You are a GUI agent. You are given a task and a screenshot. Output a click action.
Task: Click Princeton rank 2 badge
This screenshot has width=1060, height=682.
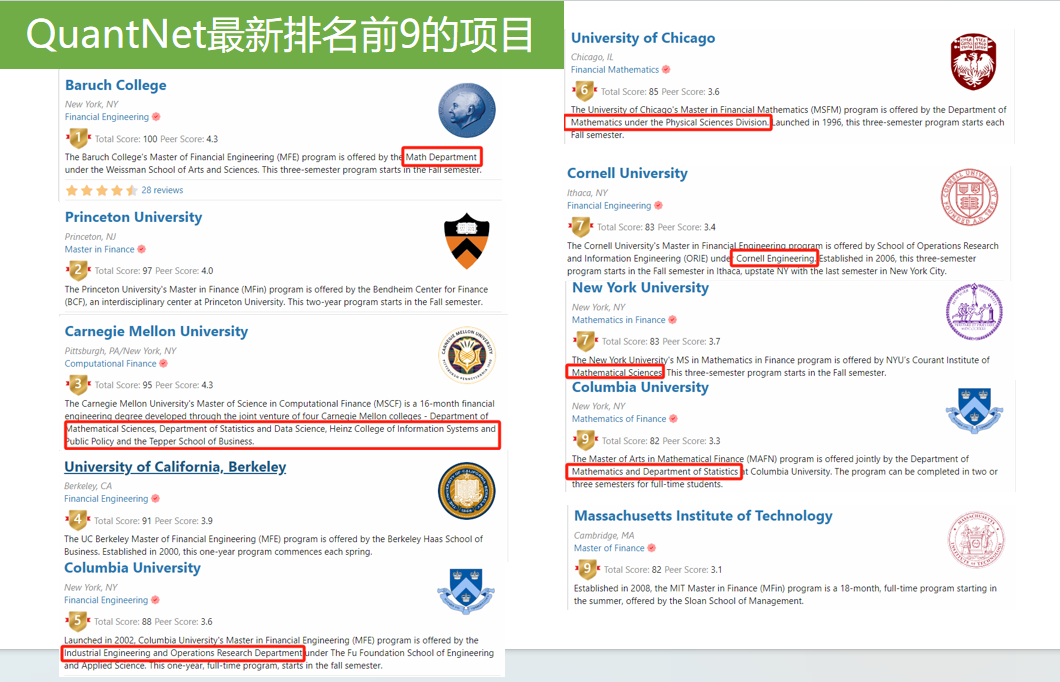coord(78,270)
